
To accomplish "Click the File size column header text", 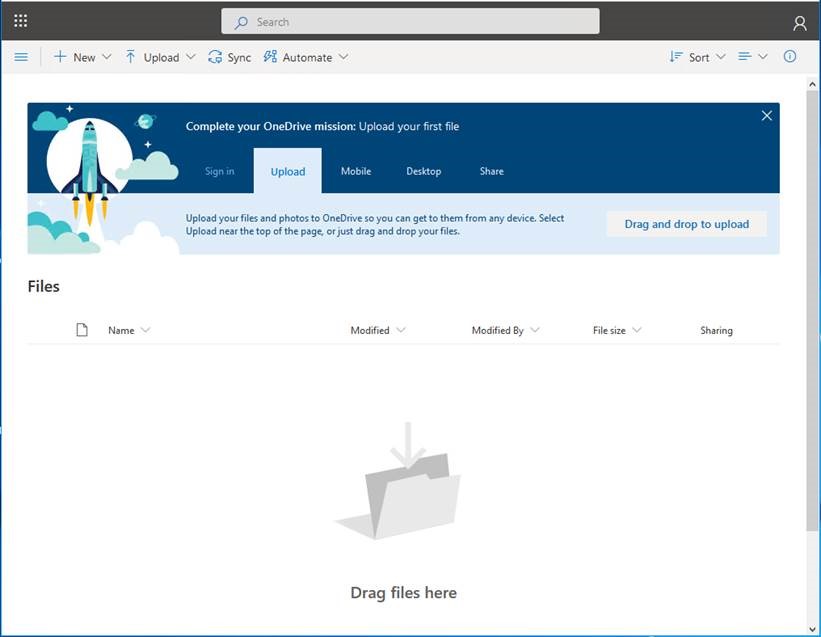I will click(x=609, y=330).
